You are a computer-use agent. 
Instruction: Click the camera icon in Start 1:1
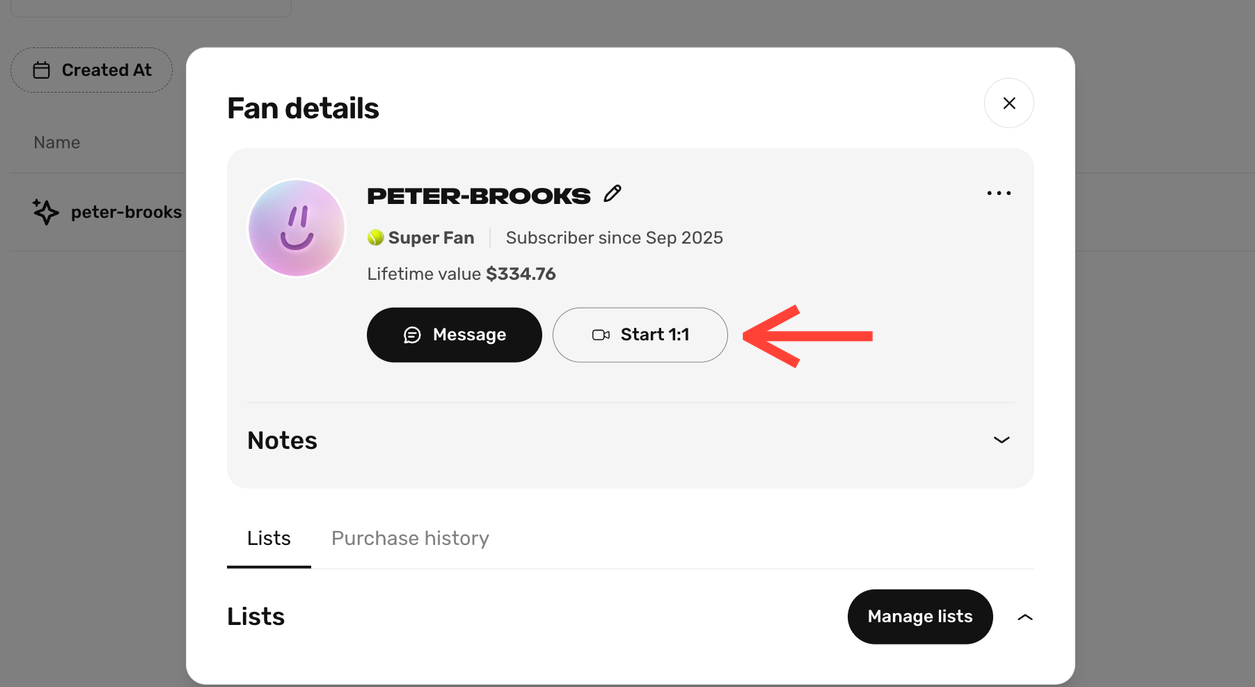[x=601, y=335]
